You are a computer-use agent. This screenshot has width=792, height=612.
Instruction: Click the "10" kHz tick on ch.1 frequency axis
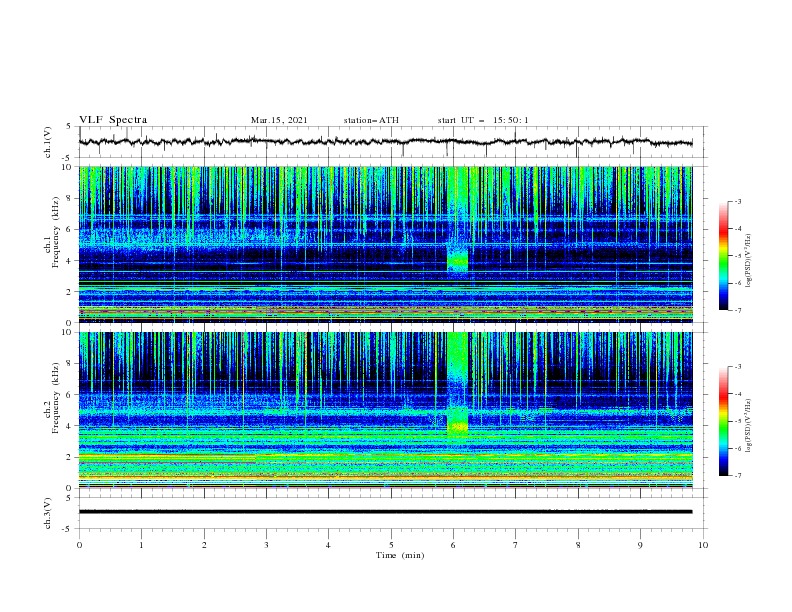tap(68, 167)
